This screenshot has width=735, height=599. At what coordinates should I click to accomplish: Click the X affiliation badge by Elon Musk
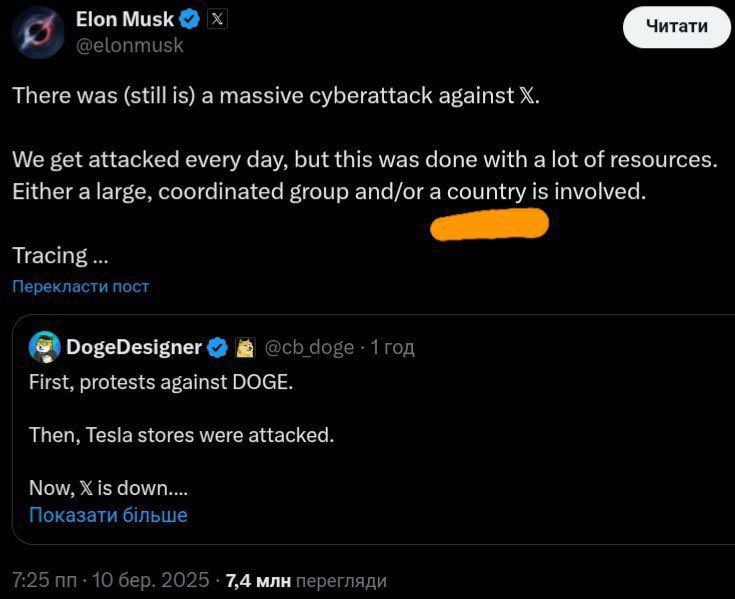216,19
